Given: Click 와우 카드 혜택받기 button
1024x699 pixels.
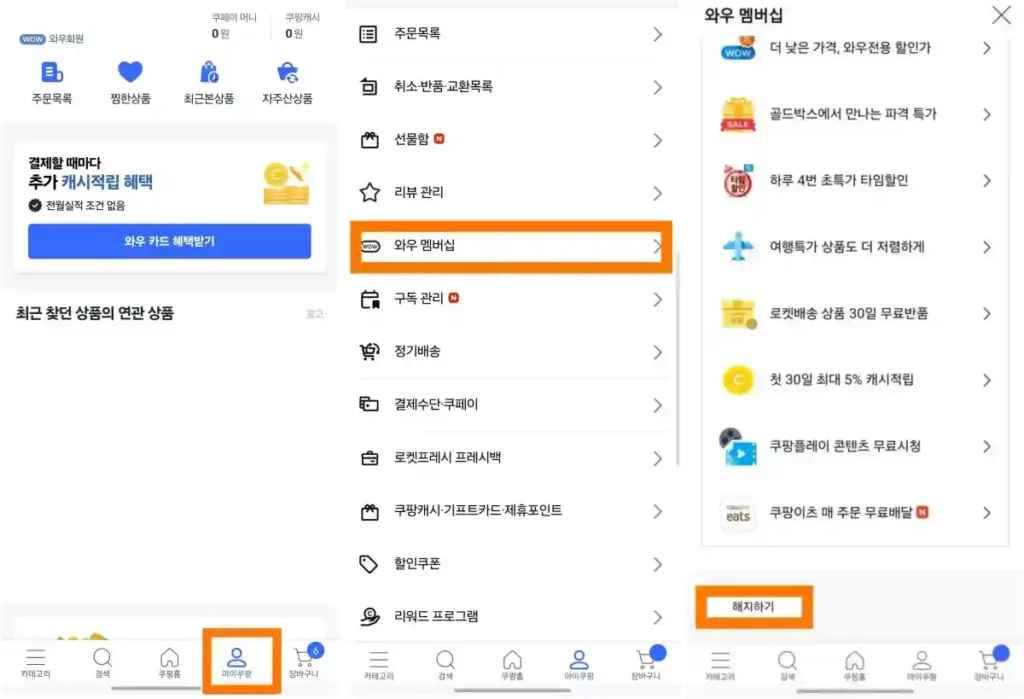Looking at the screenshot, I should (169, 241).
